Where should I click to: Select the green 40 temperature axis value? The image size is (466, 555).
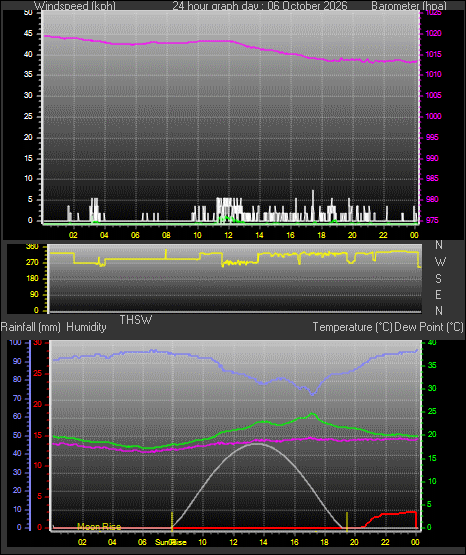[x=432, y=343]
